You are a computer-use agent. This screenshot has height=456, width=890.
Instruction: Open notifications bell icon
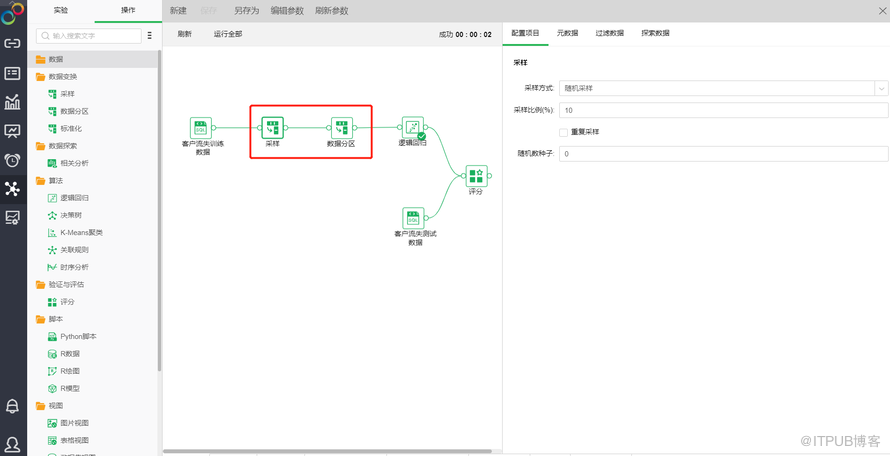12,406
